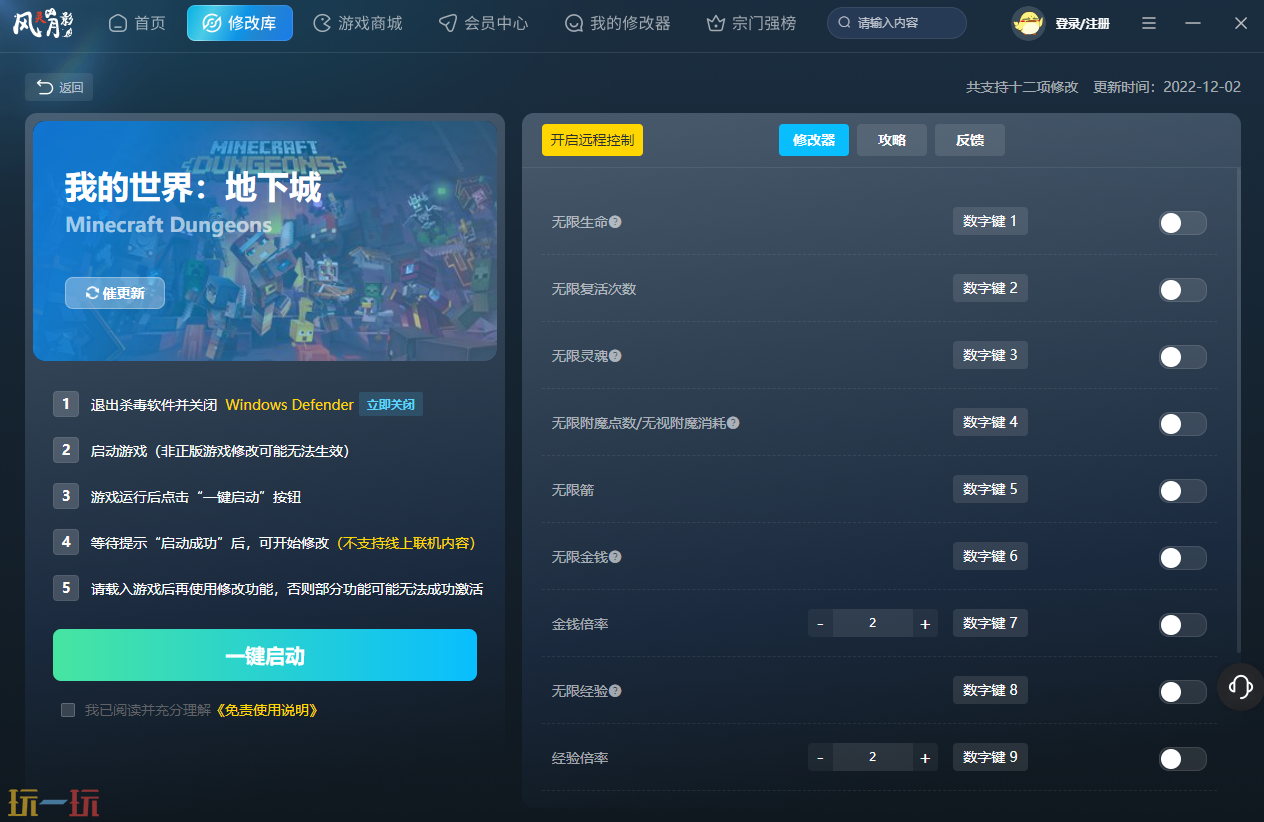Open 会员中心 tab
Screen dimensions: 1264x822
[x=484, y=23]
